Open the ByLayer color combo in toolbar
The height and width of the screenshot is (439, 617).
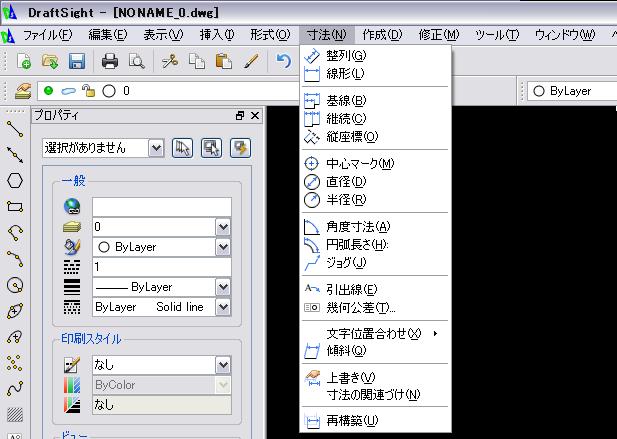click(x=572, y=91)
